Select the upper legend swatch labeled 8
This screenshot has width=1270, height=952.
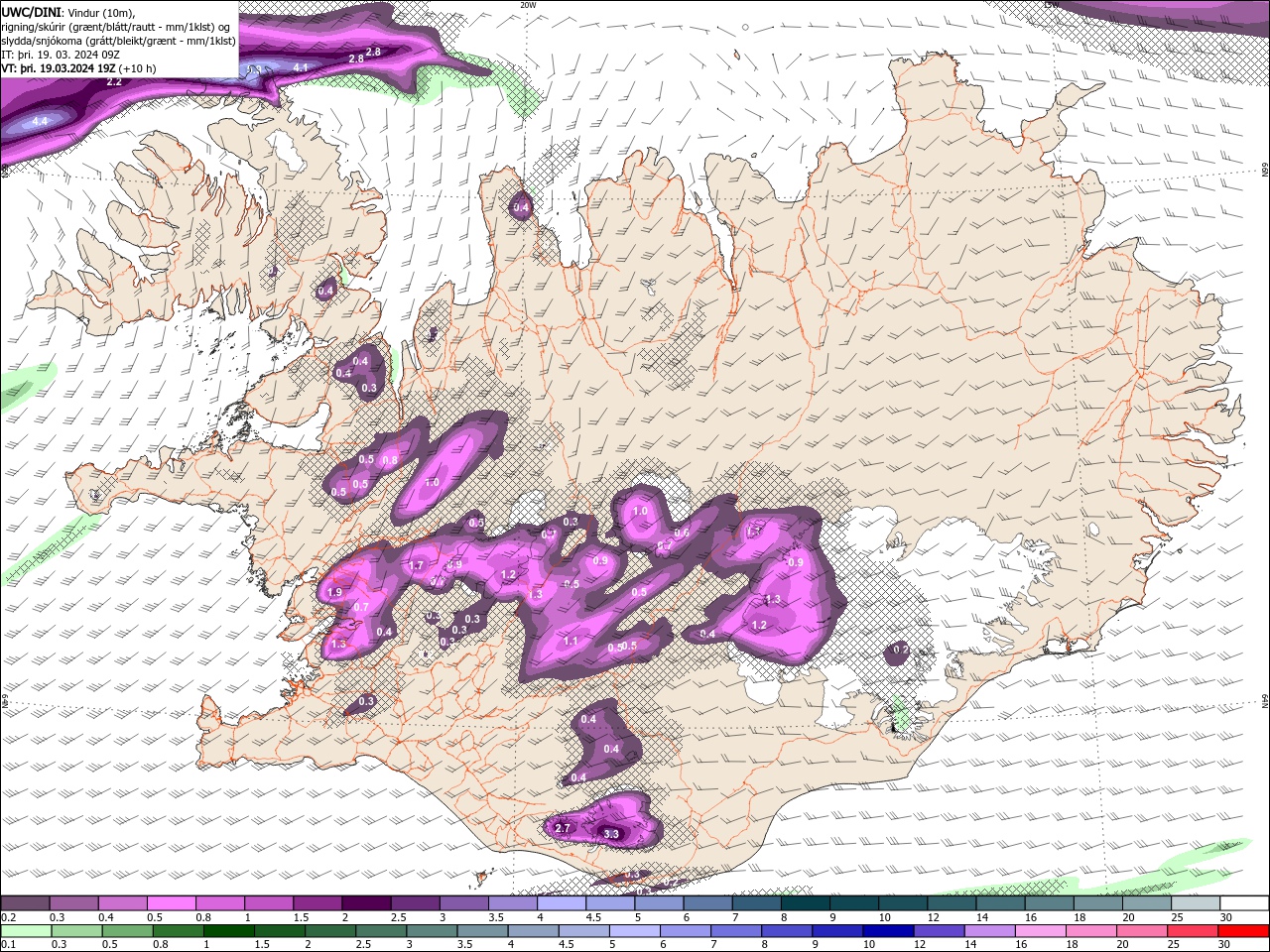804,903
